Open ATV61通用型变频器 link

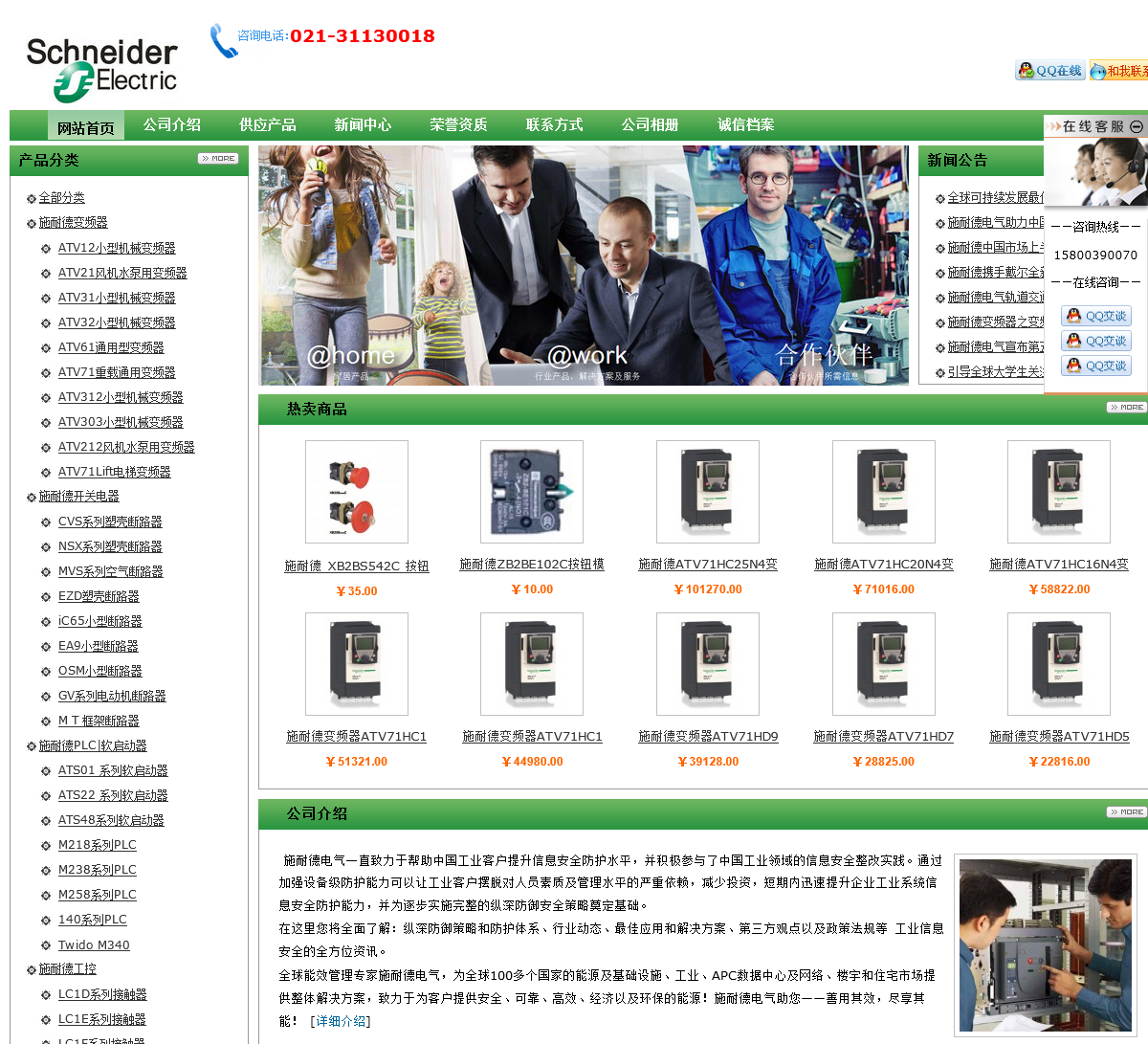click(111, 347)
